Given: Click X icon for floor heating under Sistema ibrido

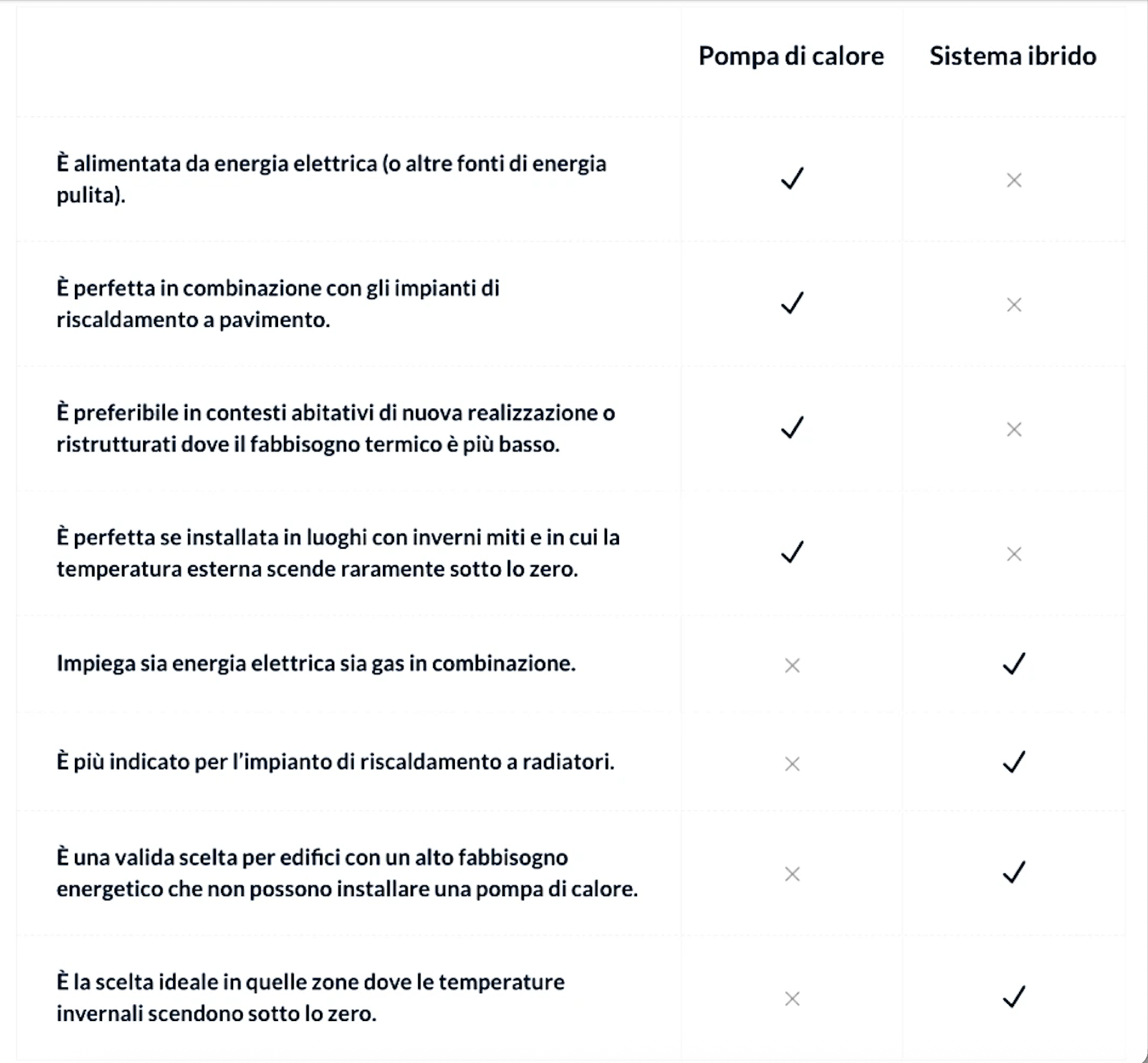Looking at the screenshot, I should [1014, 304].
